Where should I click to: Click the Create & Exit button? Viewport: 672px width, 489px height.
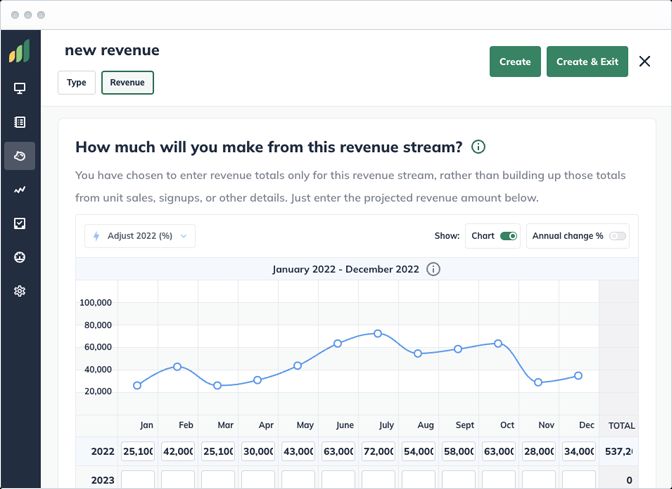pyautogui.click(x=587, y=62)
